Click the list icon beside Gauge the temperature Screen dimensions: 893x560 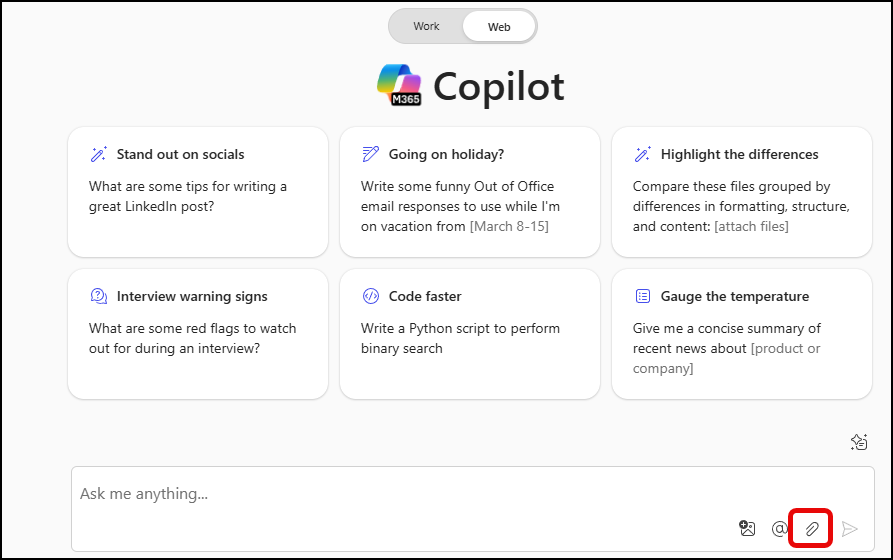tap(642, 296)
